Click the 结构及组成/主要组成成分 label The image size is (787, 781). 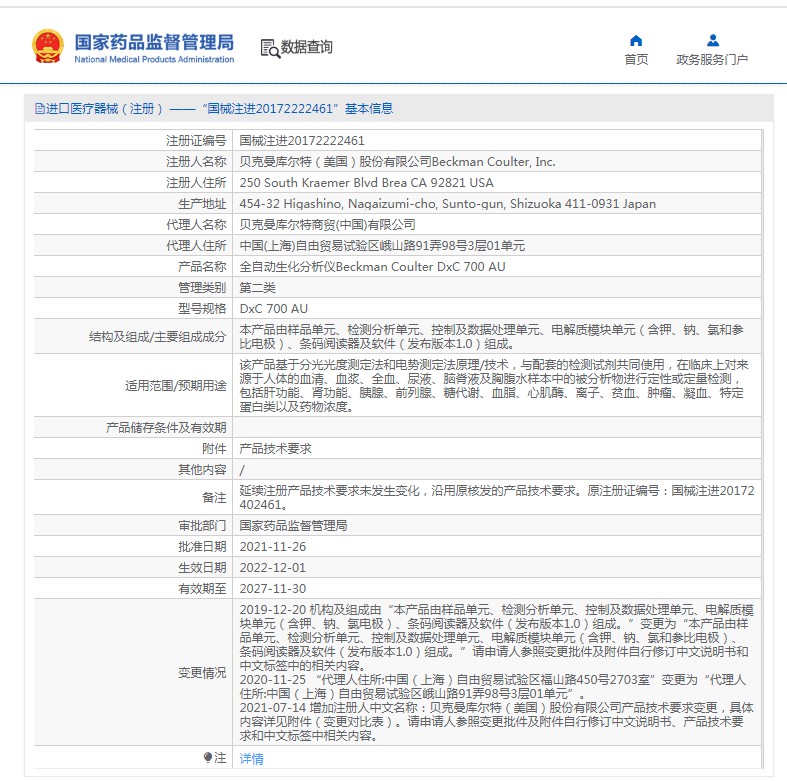158,337
